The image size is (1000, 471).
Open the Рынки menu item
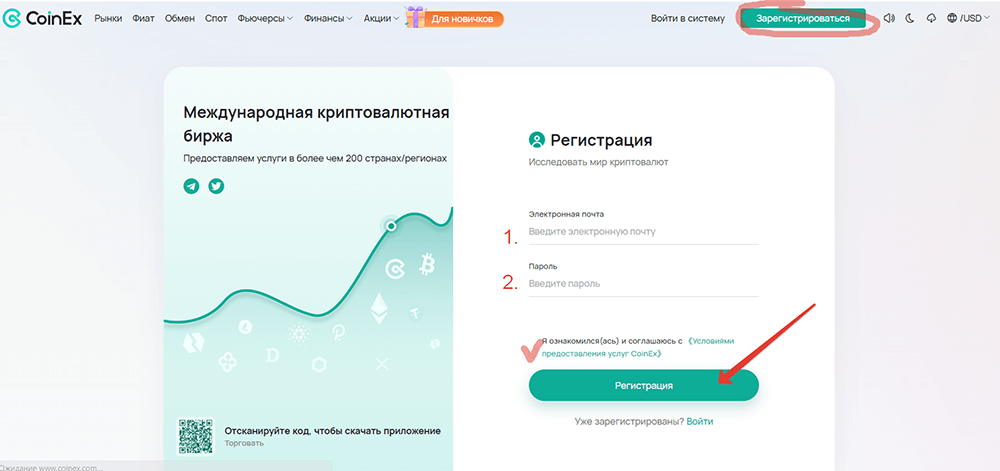point(108,18)
